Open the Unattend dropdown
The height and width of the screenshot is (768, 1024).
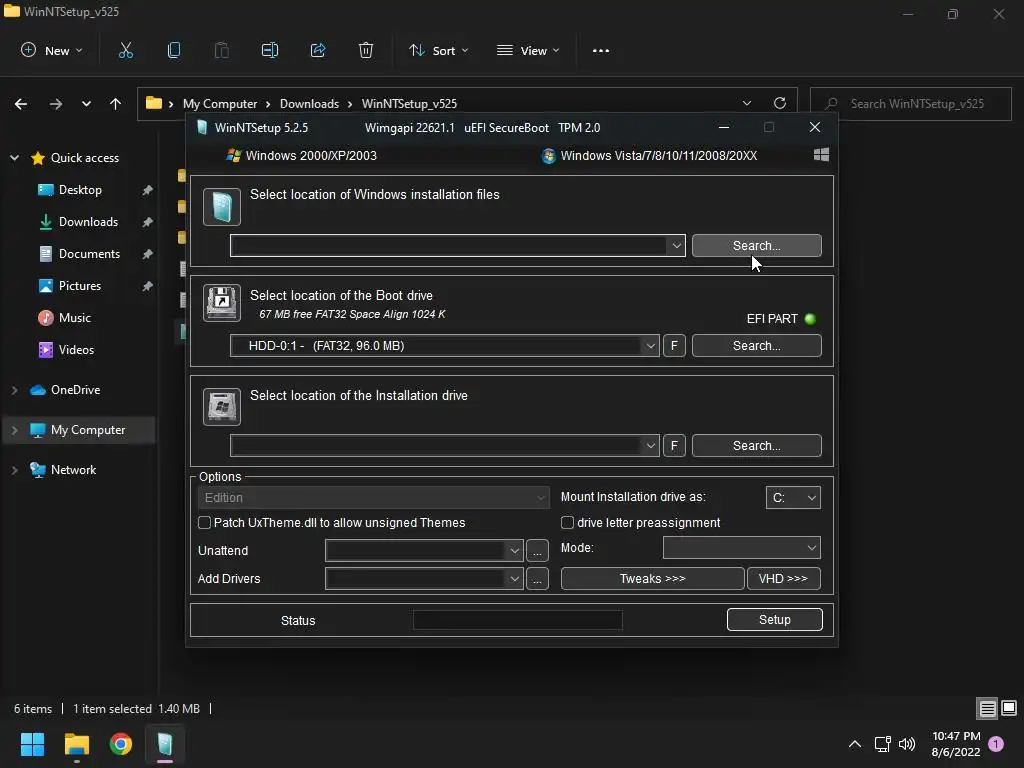tap(424, 551)
